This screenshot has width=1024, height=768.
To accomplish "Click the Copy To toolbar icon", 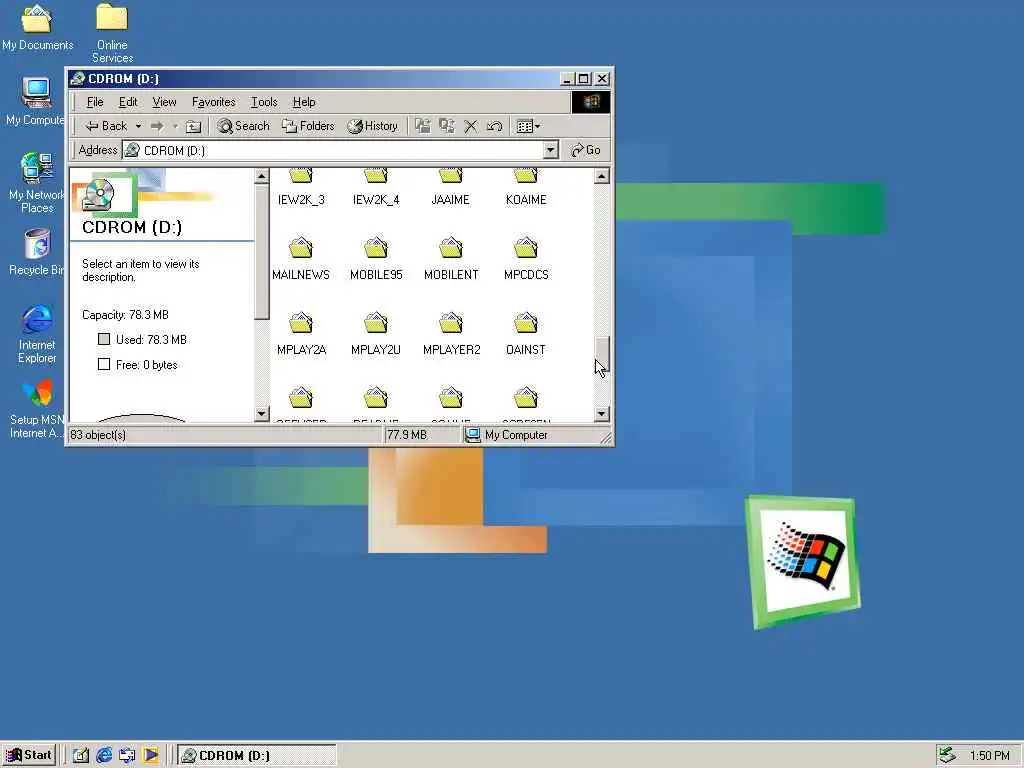I will point(447,126).
